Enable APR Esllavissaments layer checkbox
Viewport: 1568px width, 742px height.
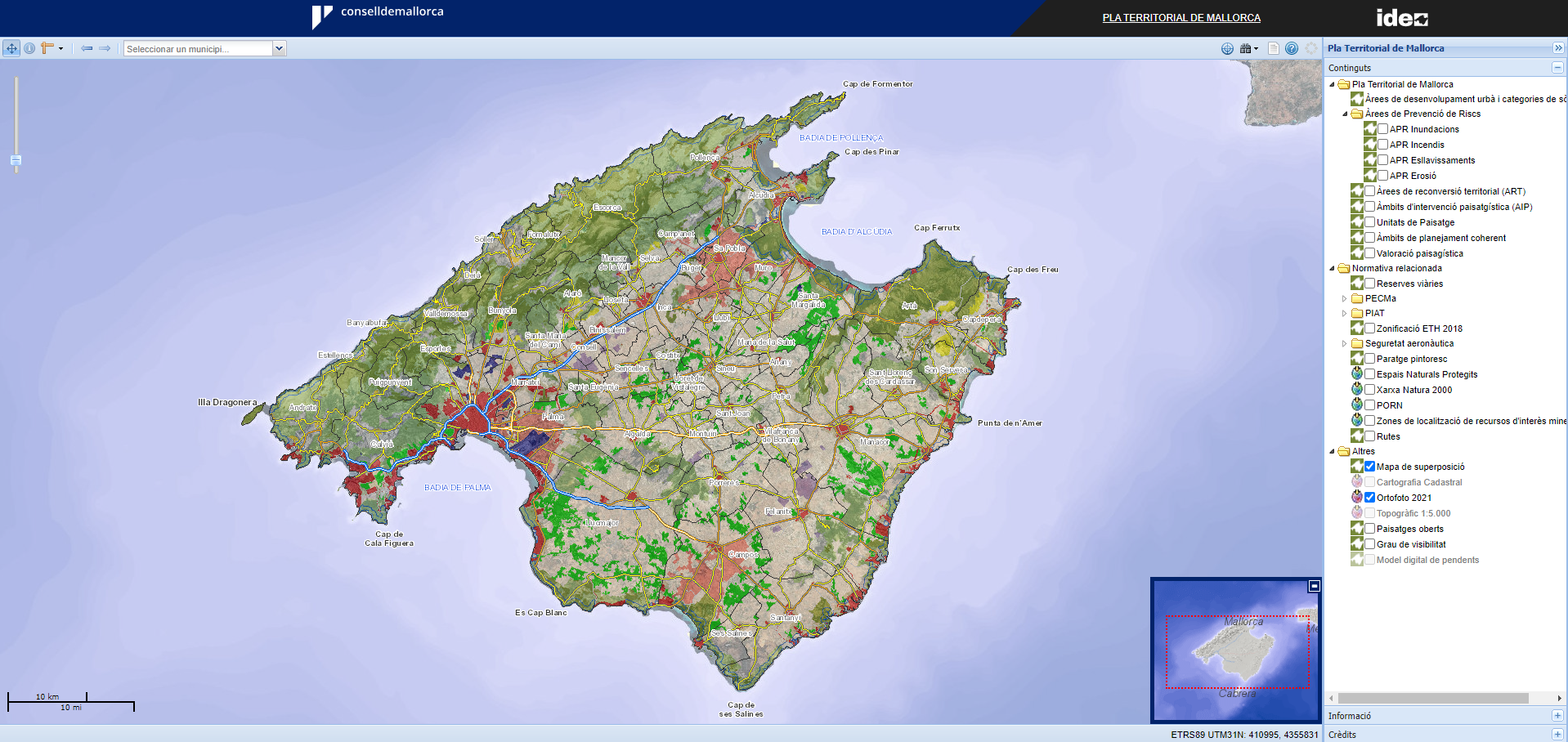(x=1383, y=160)
